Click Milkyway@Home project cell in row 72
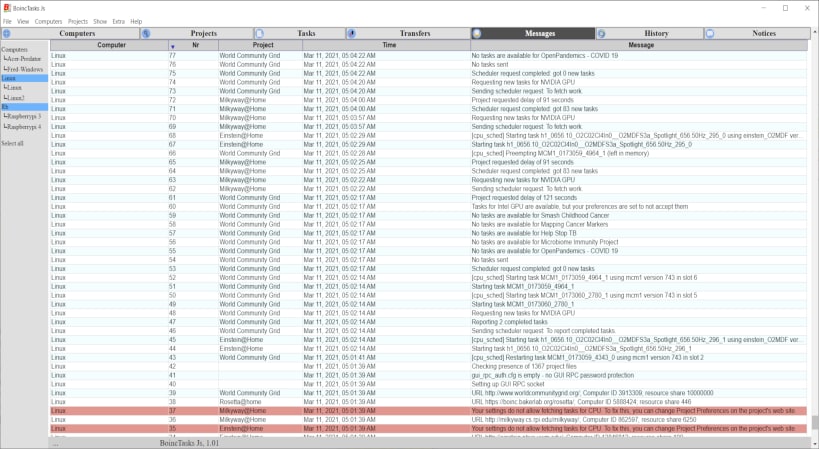The height and width of the screenshot is (449, 819). 242,100
